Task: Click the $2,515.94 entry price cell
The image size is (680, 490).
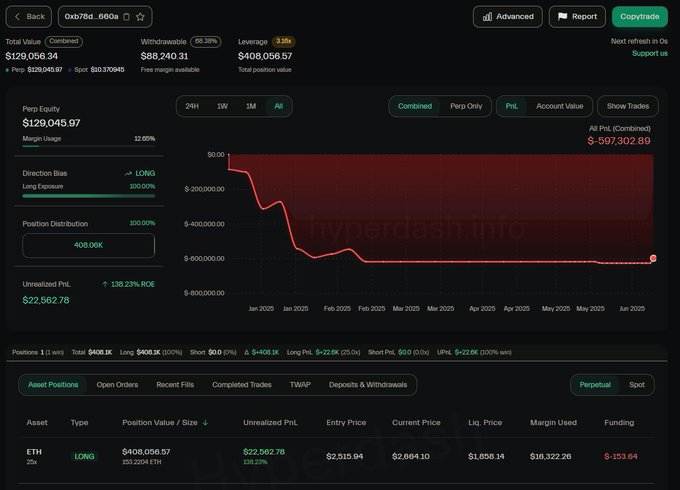Action: coord(344,457)
